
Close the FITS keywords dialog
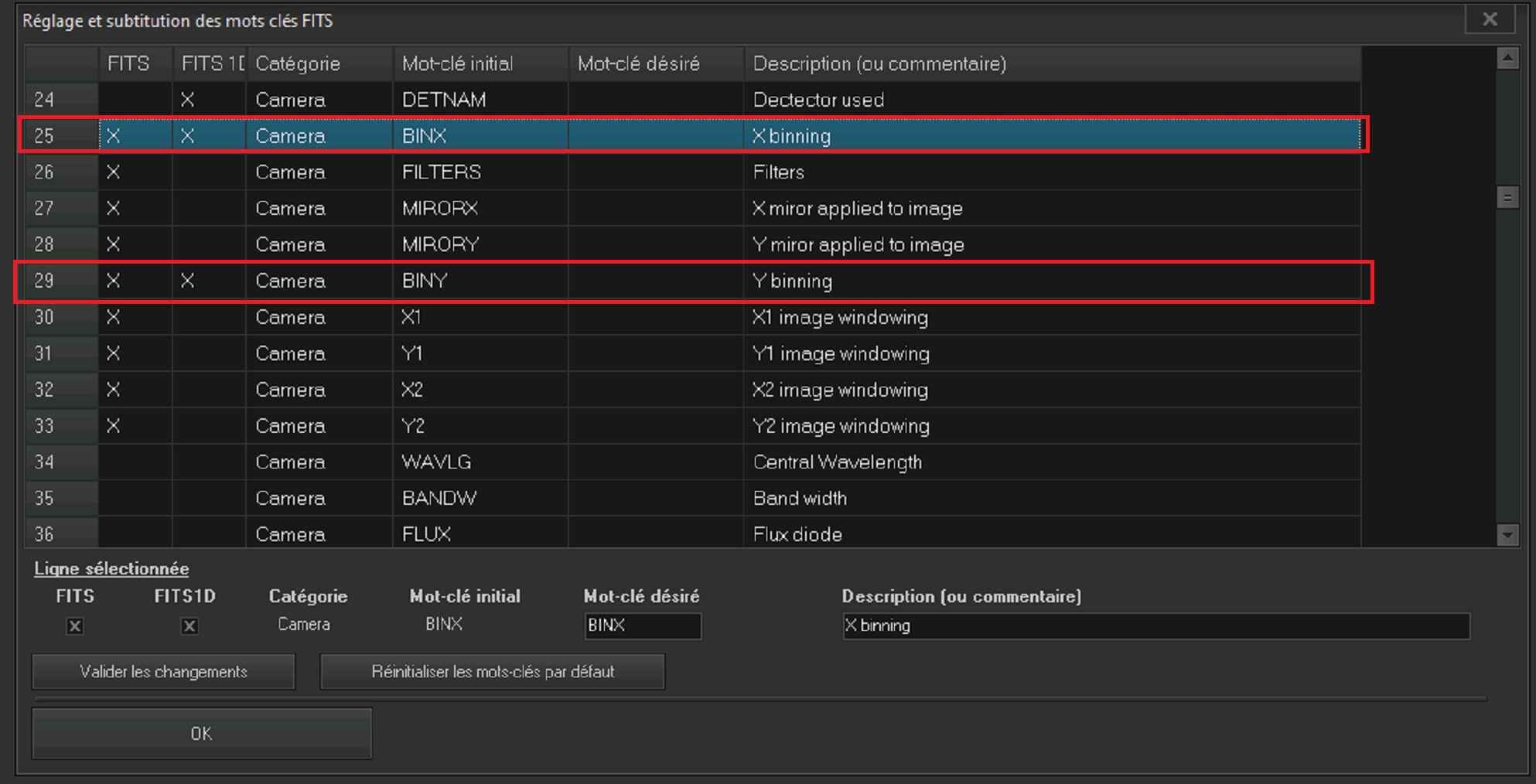click(1489, 20)
